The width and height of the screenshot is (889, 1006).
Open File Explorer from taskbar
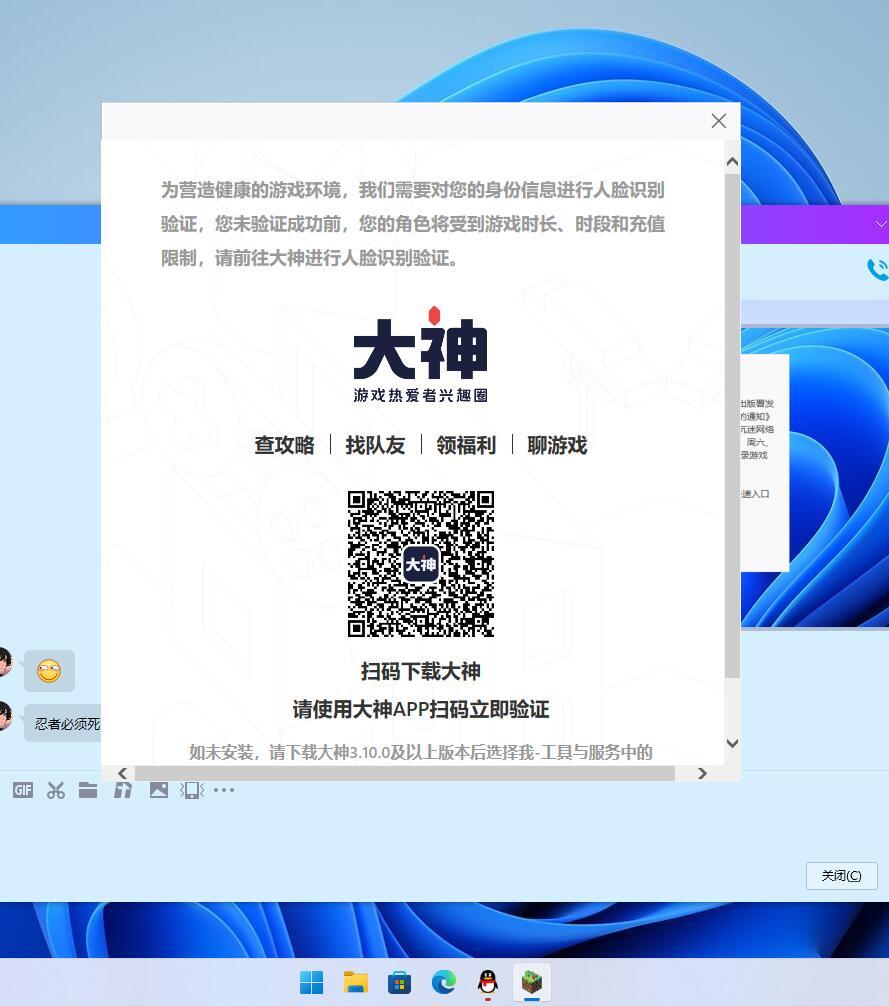click(355, 982)
